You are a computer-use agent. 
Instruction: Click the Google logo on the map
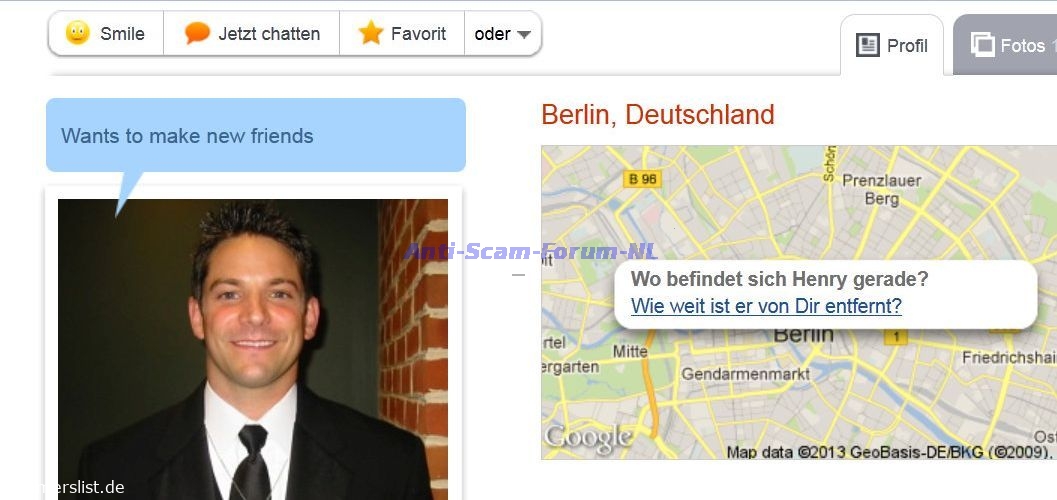click(588, 437)
